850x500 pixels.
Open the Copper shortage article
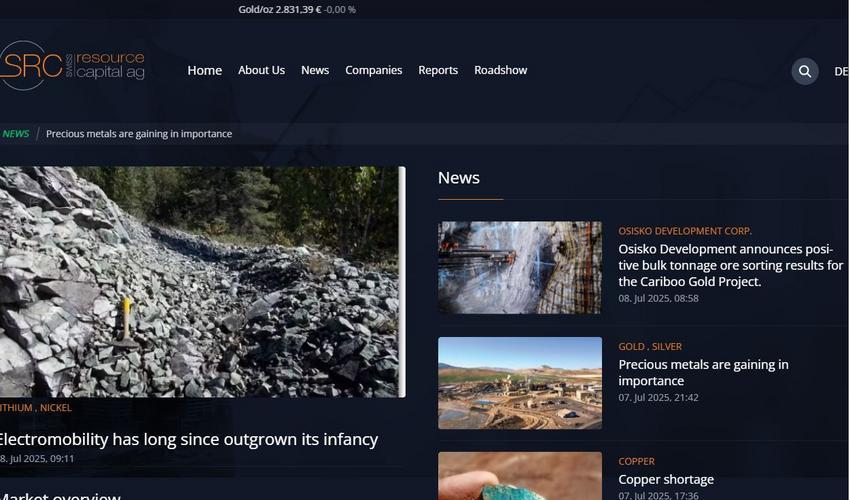[x=666, y=479]
